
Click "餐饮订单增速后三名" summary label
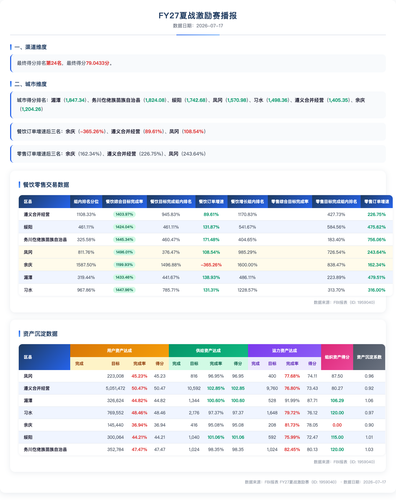click(39, 131)
